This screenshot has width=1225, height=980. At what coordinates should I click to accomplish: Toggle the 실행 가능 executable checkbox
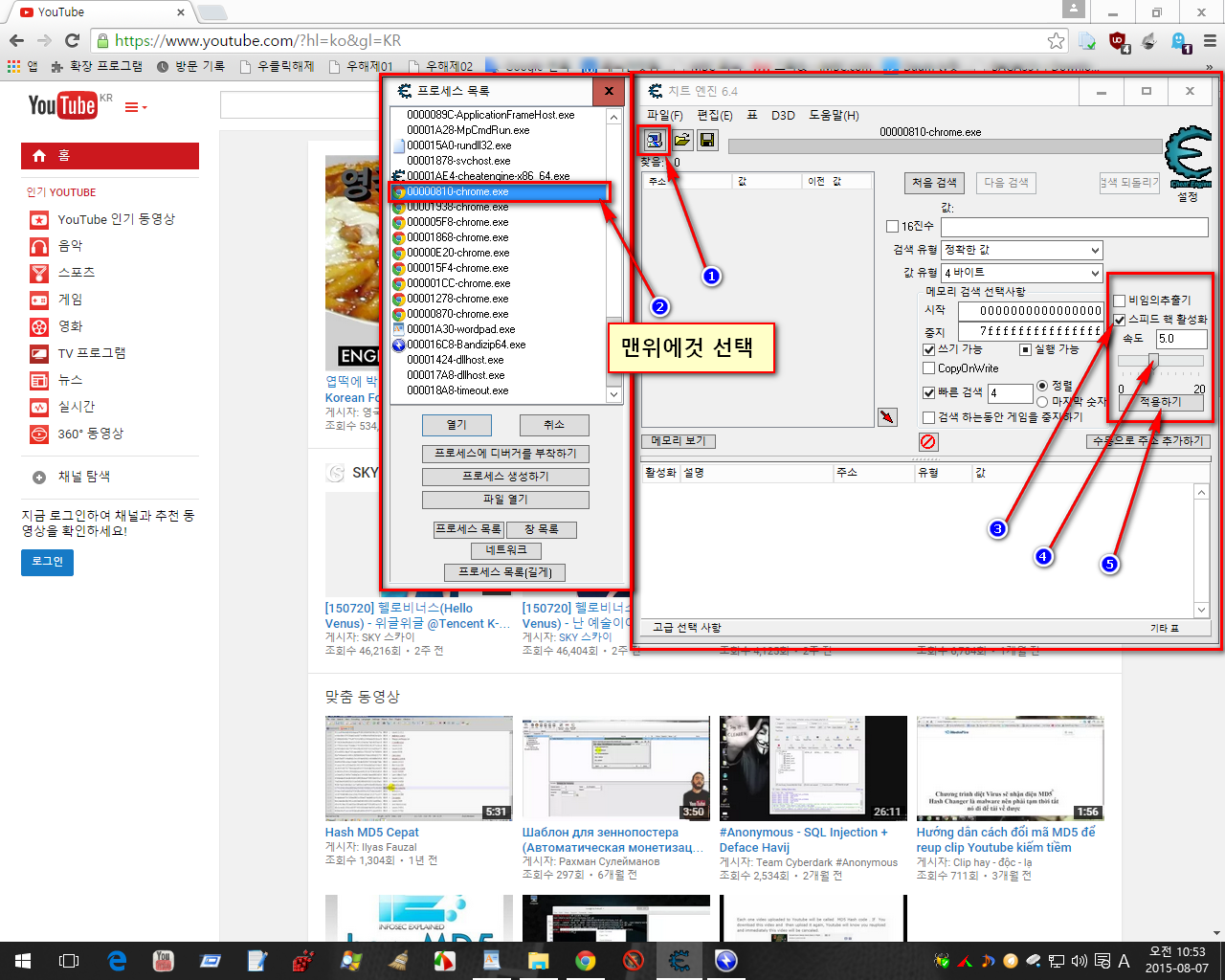[x=1025, y=350]
